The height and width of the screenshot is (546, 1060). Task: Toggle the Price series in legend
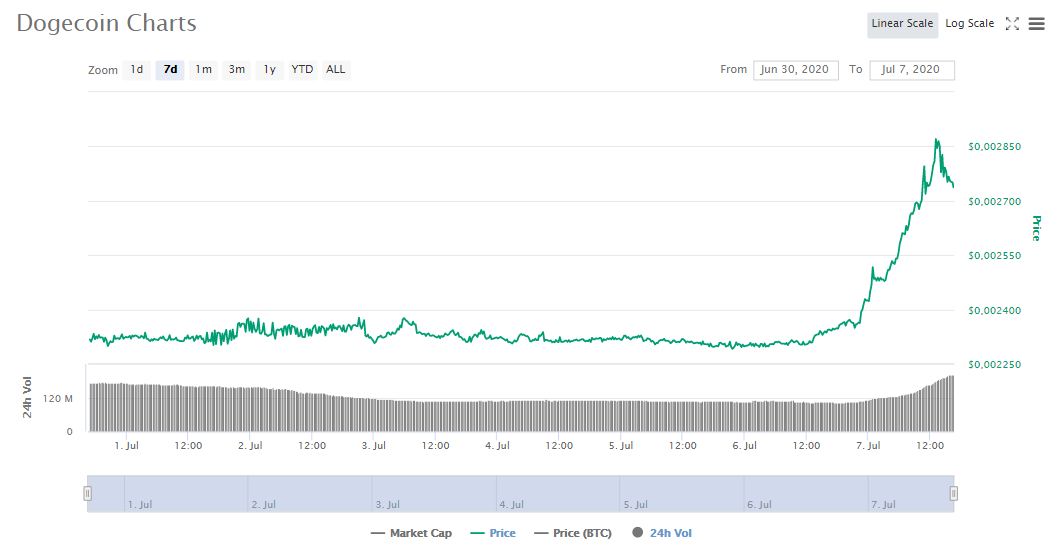[493, 533]
